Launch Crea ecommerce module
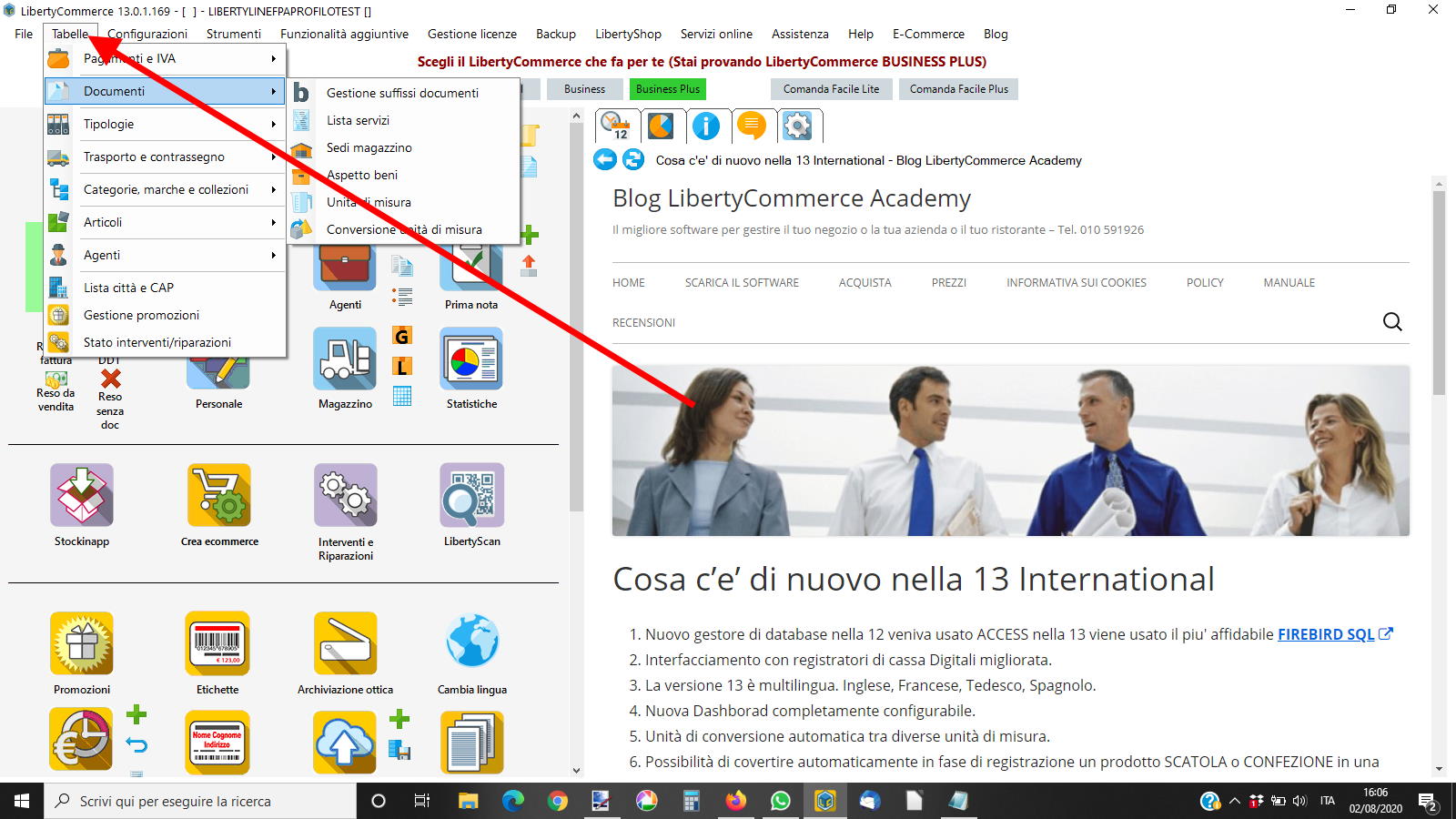The height and width of the screenshot is (819, 1456). [219, 495]
